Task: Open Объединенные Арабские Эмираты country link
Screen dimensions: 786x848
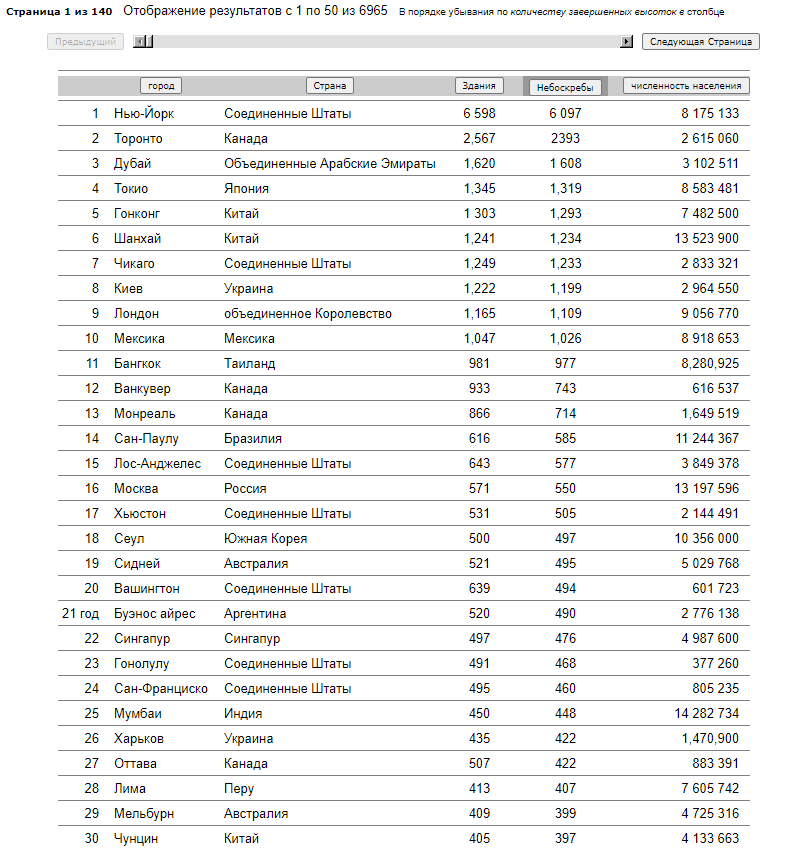Action: coord(329,163)
